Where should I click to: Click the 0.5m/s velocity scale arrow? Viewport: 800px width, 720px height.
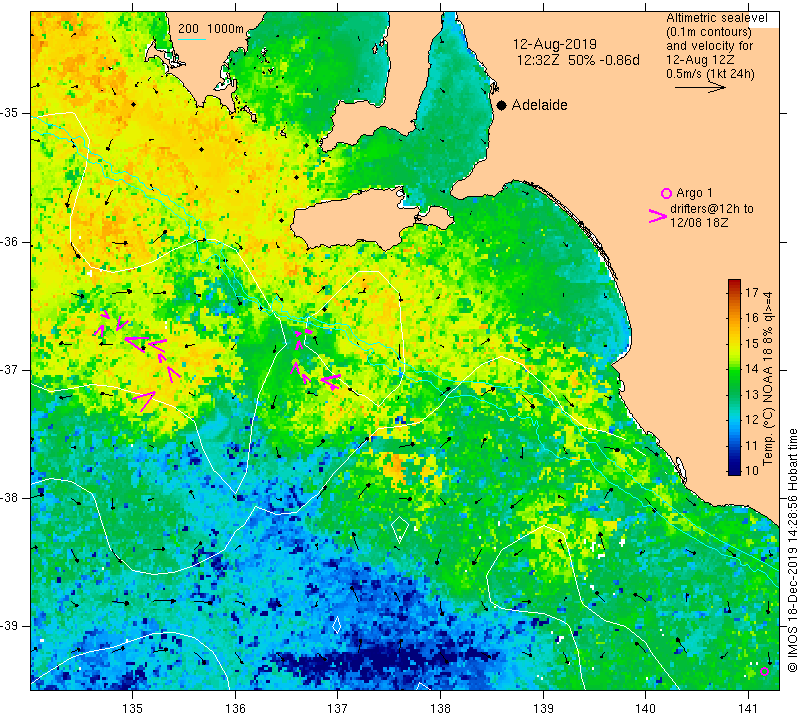pos(700,88)
